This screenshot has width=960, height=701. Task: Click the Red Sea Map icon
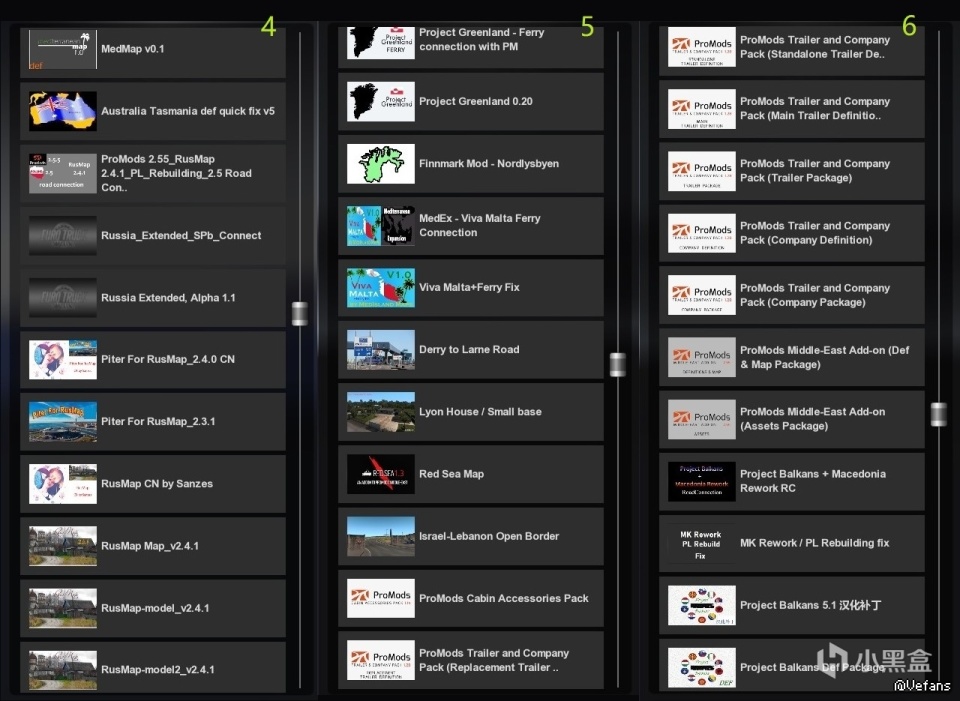381,474
